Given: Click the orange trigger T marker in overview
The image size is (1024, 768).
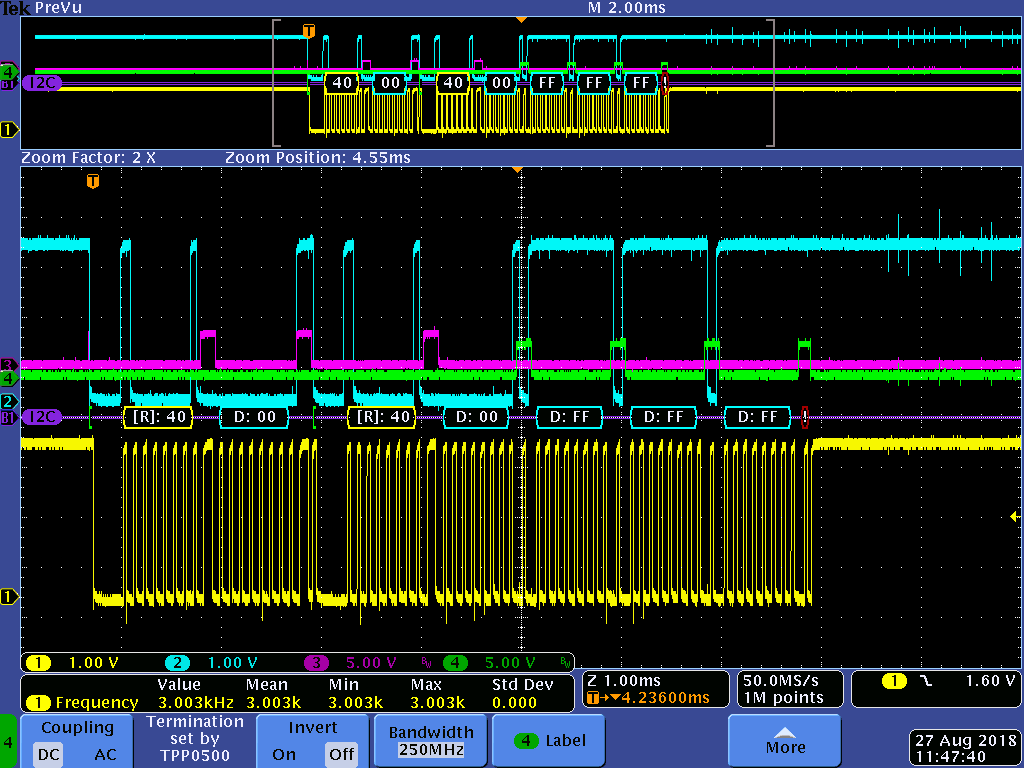Looking at the screenshot, I should coord(309,31).
